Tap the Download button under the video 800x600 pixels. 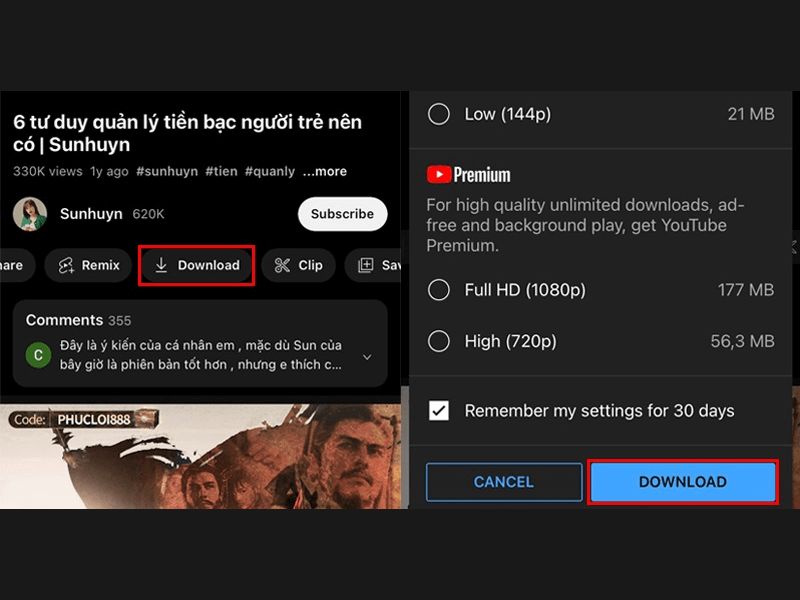click(x=197, y=265)
